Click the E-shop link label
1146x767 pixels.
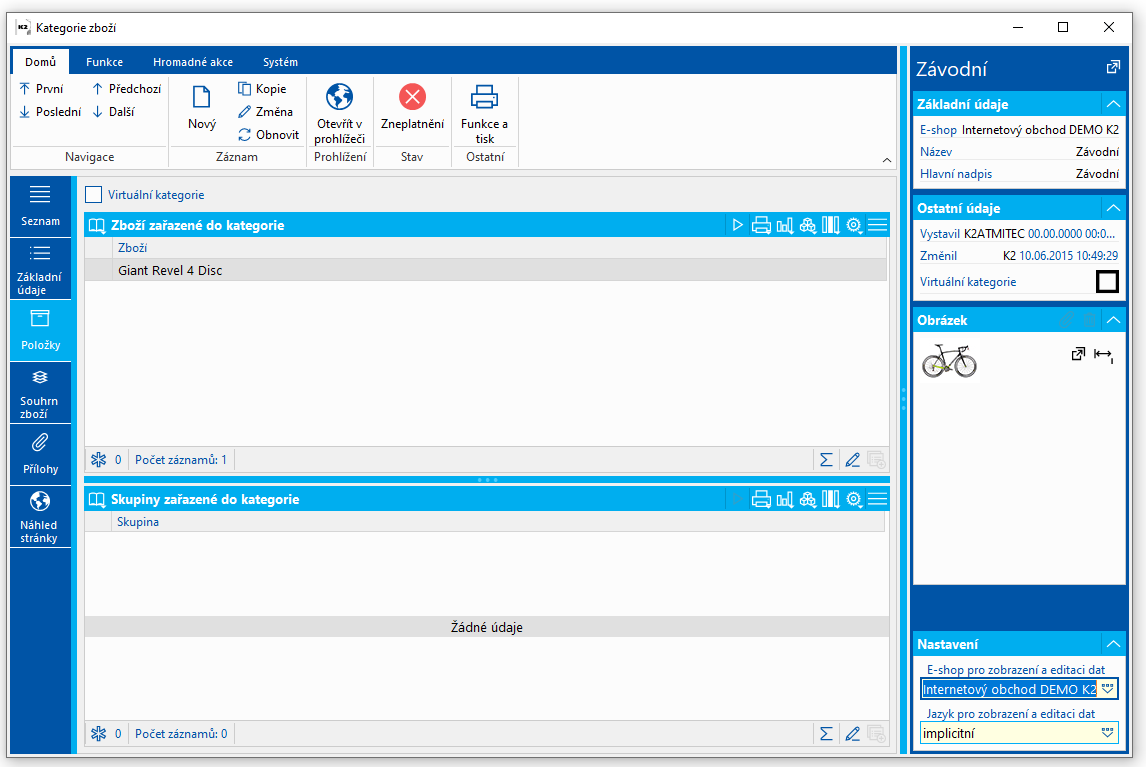938,129
